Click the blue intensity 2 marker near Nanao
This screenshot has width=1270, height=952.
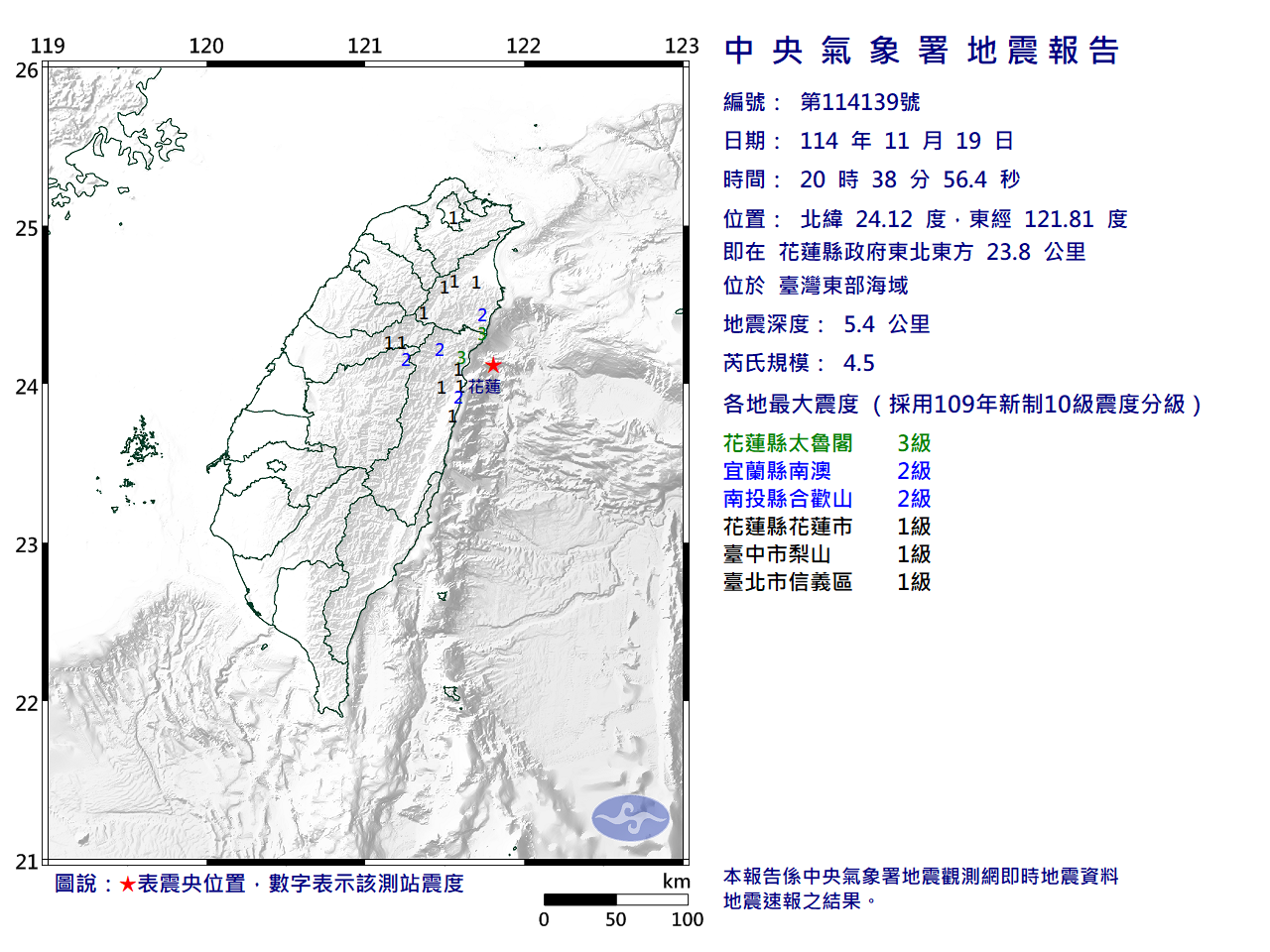(481, 313)
